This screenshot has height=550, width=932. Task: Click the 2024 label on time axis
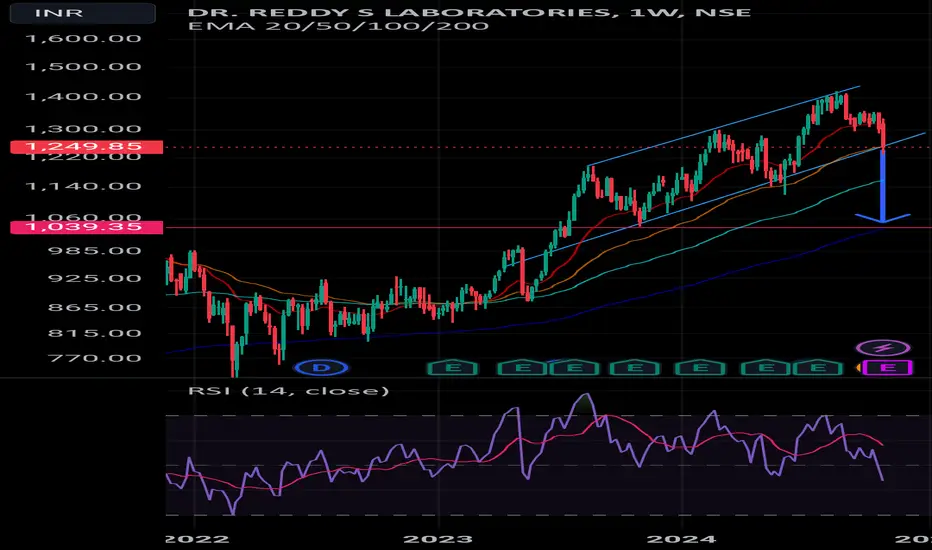[x=681, y=539]
